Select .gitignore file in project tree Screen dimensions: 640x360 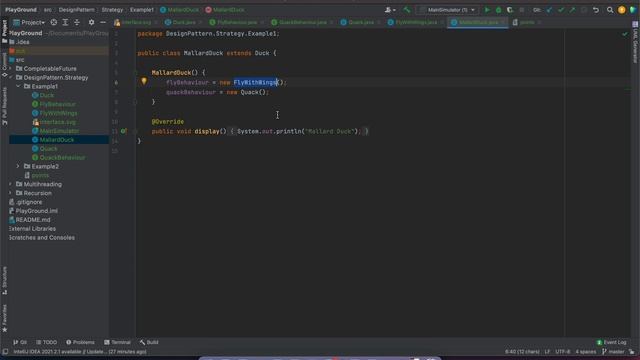29,202
